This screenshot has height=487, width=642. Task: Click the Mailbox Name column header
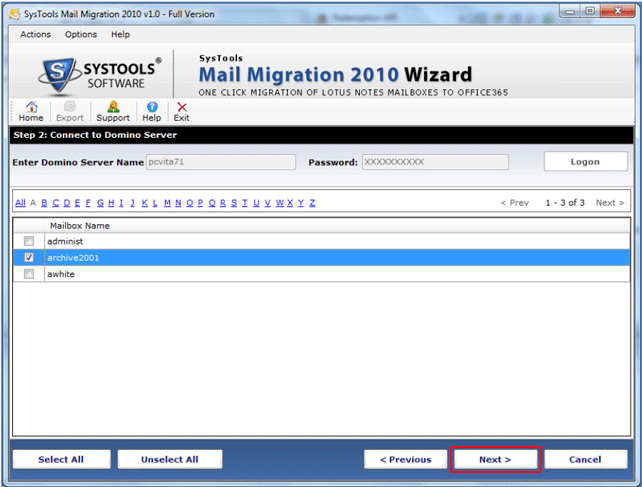tap(80, 226)
